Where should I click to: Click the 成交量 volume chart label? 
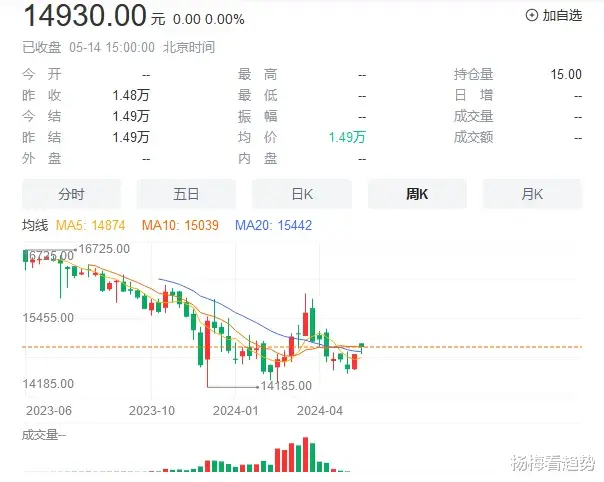44,435
